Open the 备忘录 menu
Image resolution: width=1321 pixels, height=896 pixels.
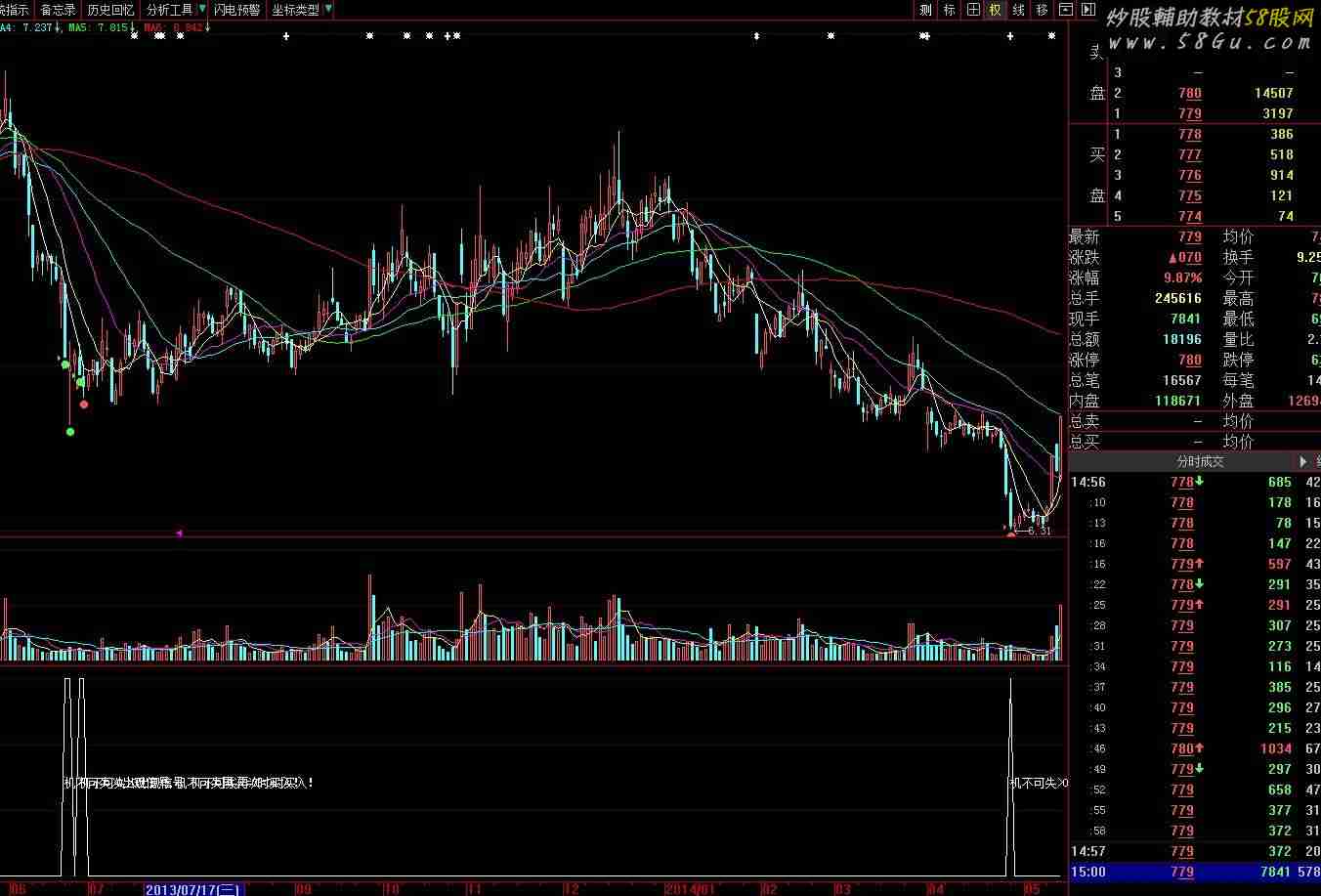[58, 10]
